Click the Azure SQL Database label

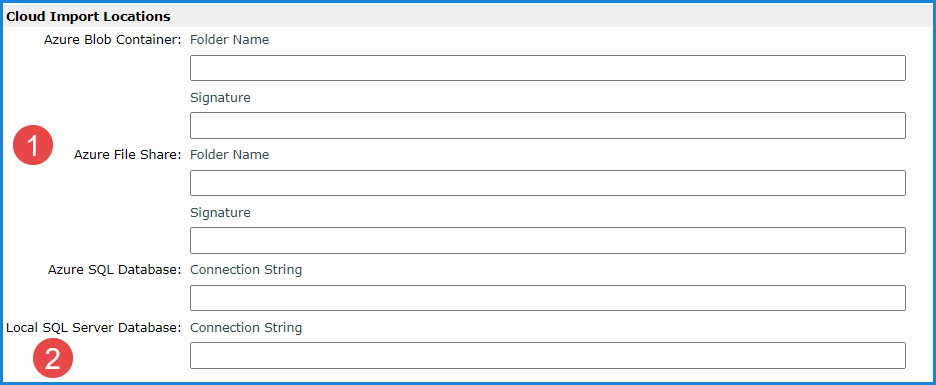pos(115,270)
